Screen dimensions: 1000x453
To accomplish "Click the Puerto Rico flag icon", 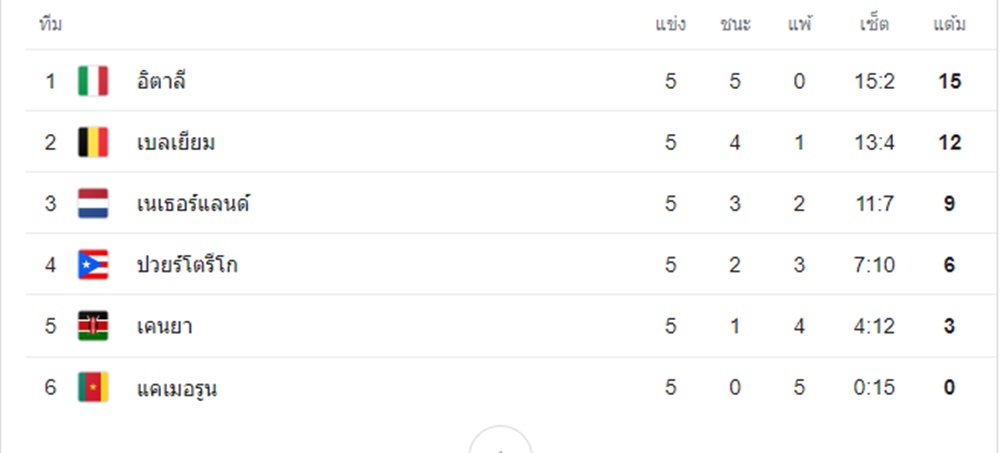I will 93,265.
